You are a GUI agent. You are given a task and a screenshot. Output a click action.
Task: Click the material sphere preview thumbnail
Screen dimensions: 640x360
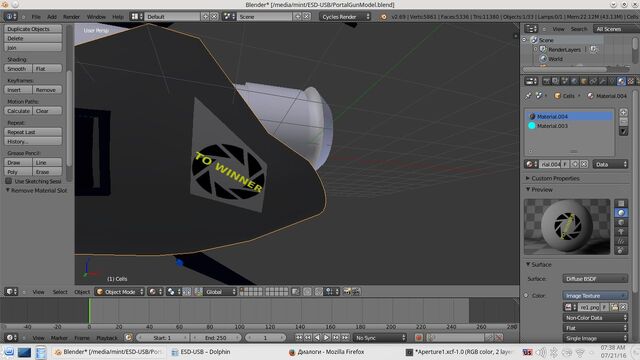[x=567, y=227]
